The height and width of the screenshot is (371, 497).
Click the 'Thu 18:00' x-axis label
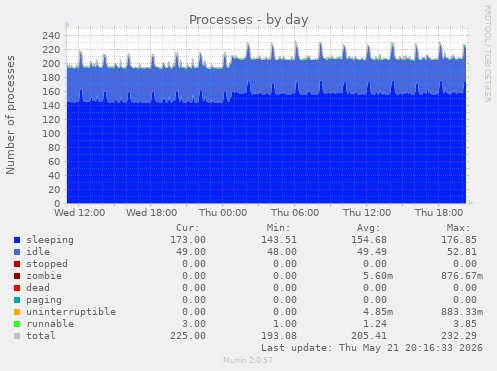click(439, 213)
